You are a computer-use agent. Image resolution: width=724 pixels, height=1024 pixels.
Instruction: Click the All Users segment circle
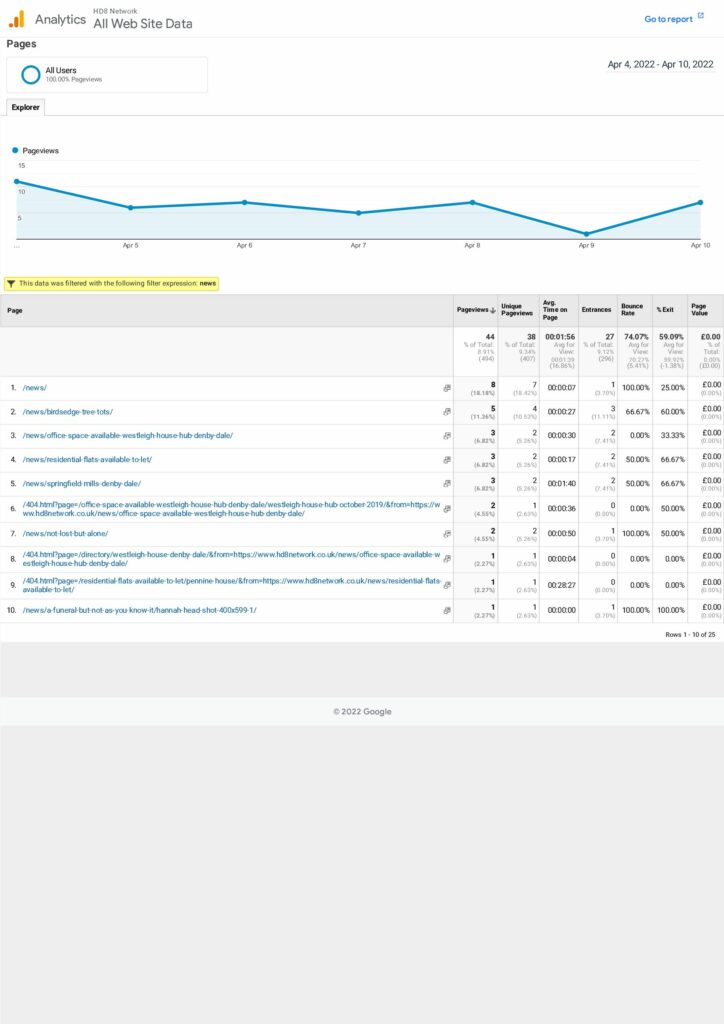(x=31, y=74)
